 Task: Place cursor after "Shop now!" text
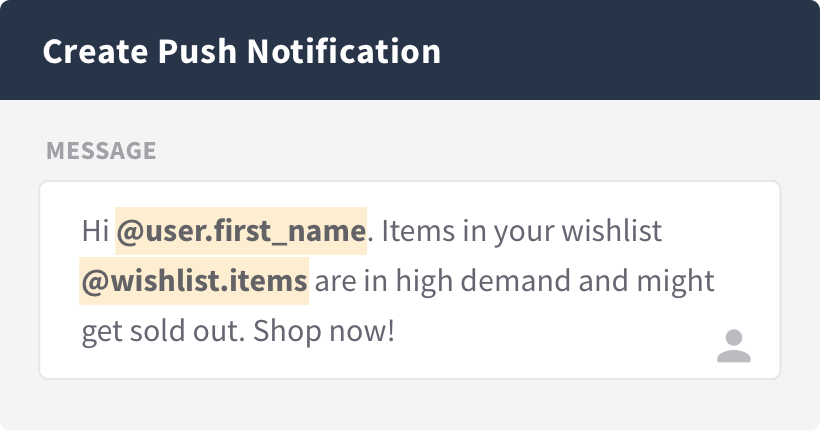click(396, 331)
